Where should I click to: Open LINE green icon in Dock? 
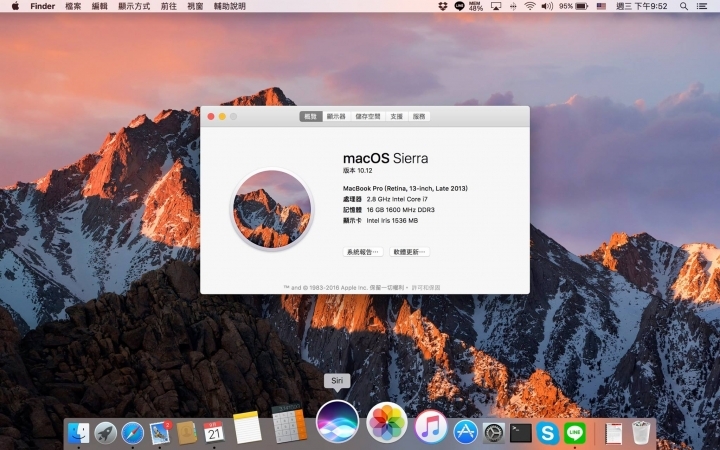click(x=575, y=433)
